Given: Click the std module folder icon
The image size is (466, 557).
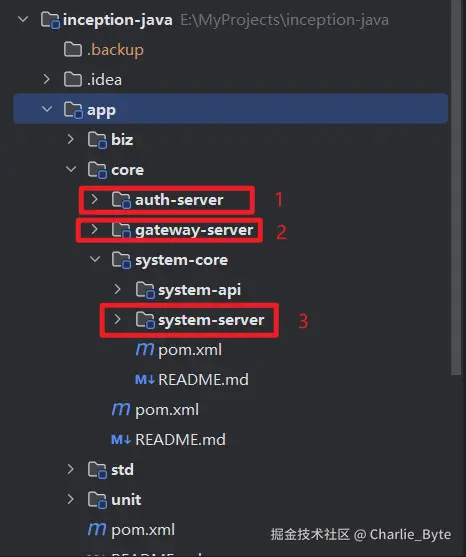Looking at the screenshot, I should click(x=97, y=470).
